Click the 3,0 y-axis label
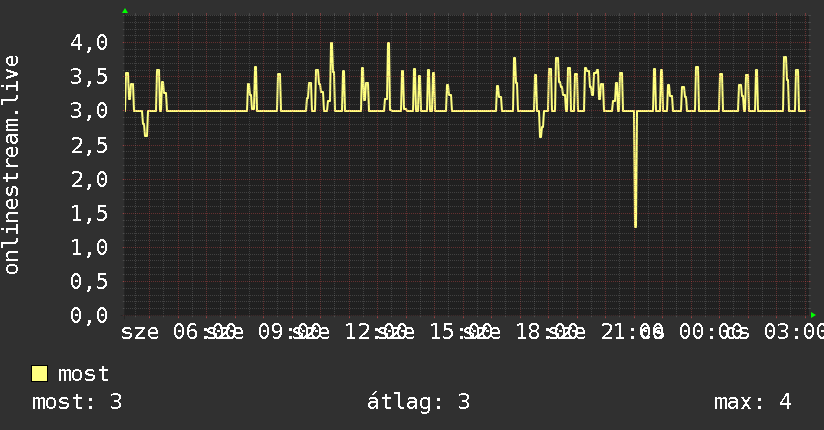The image size is (824, 430). pyautogui.click(x=89, y=111)
